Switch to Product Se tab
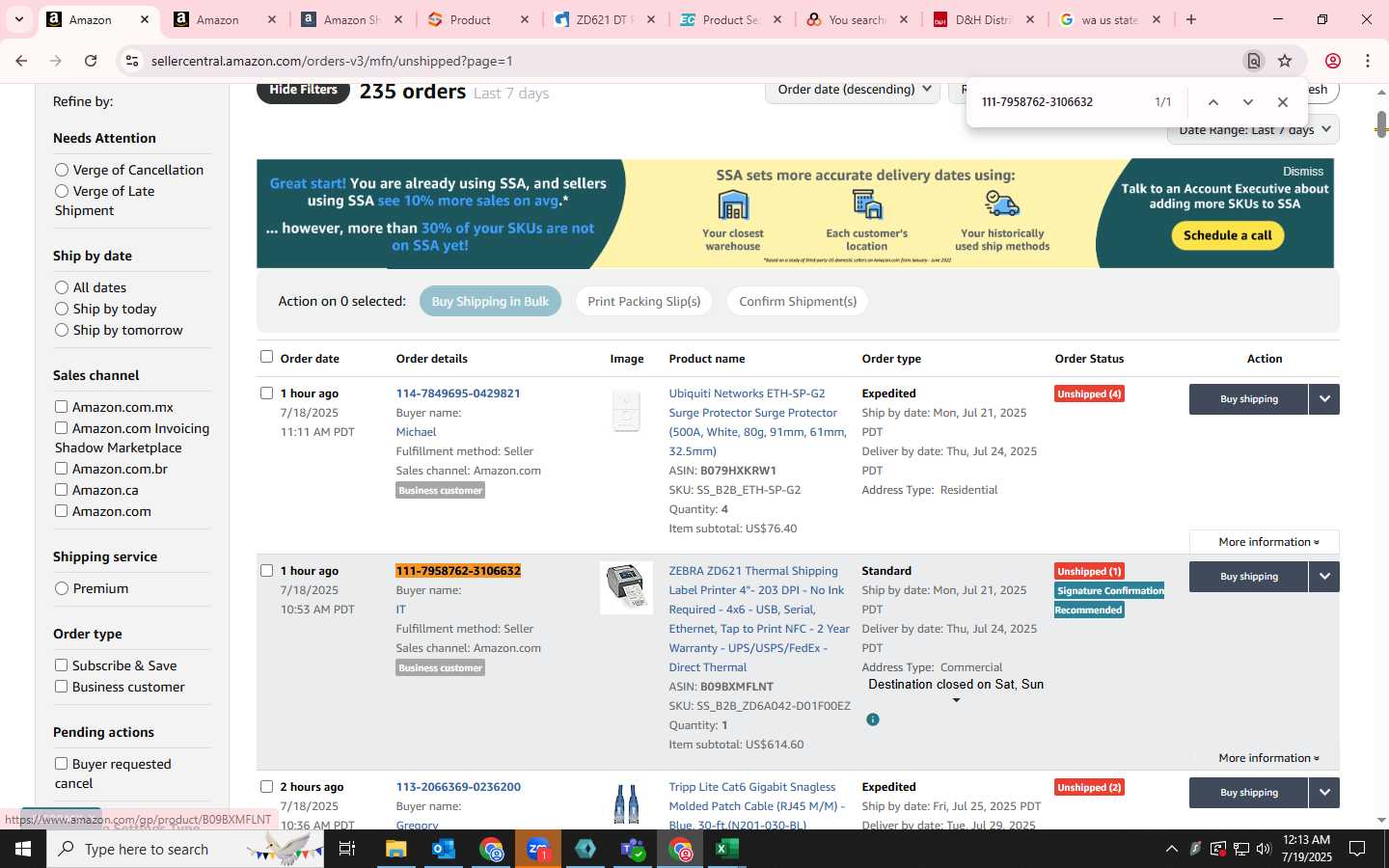 click(x=729, y=19)
